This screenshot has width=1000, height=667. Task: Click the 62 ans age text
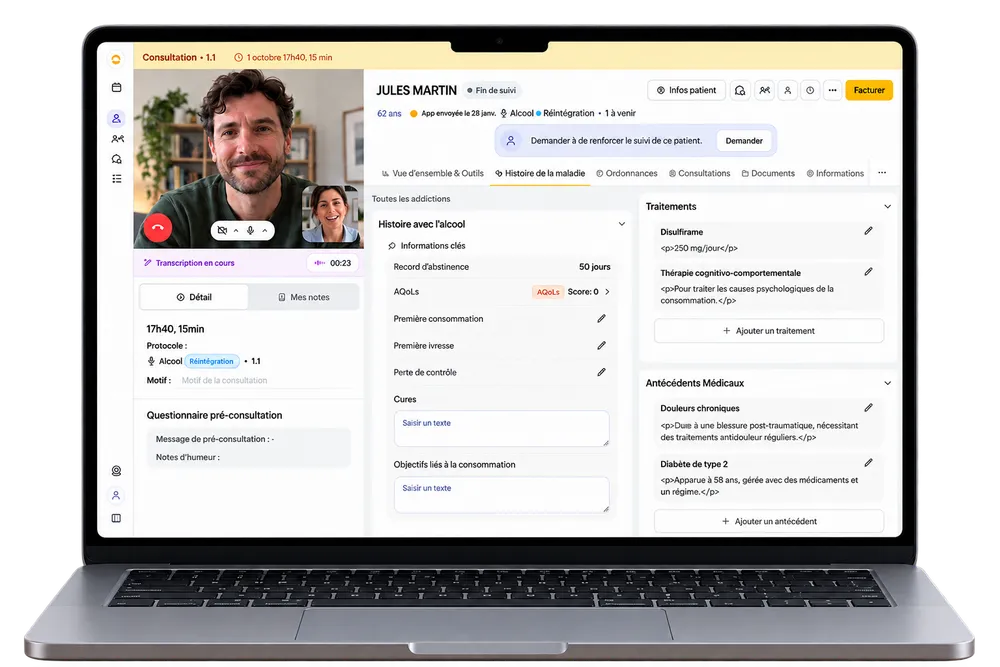pyautogui.click(x=389, y=114)
